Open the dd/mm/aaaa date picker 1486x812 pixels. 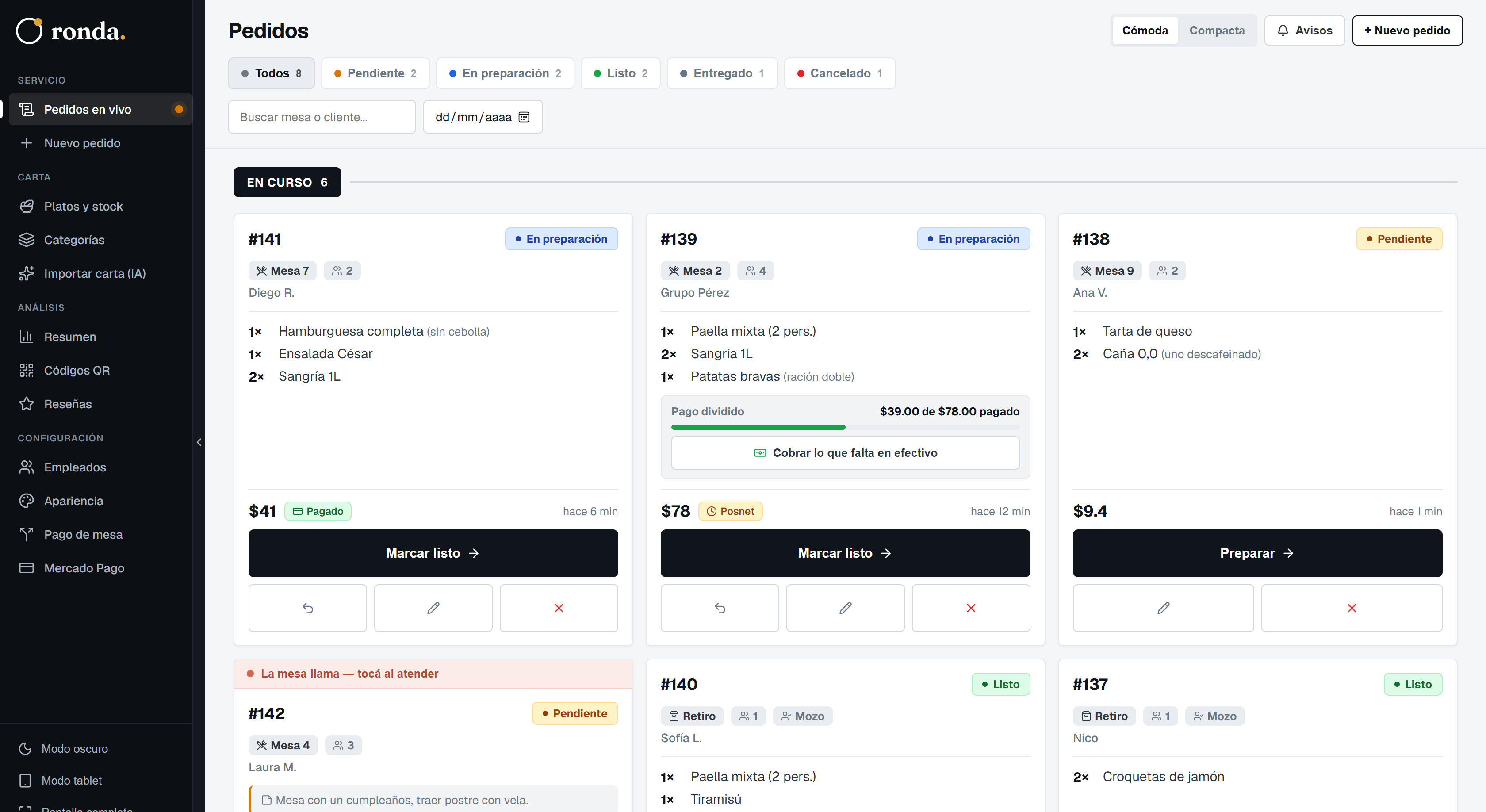click(483, 117)
